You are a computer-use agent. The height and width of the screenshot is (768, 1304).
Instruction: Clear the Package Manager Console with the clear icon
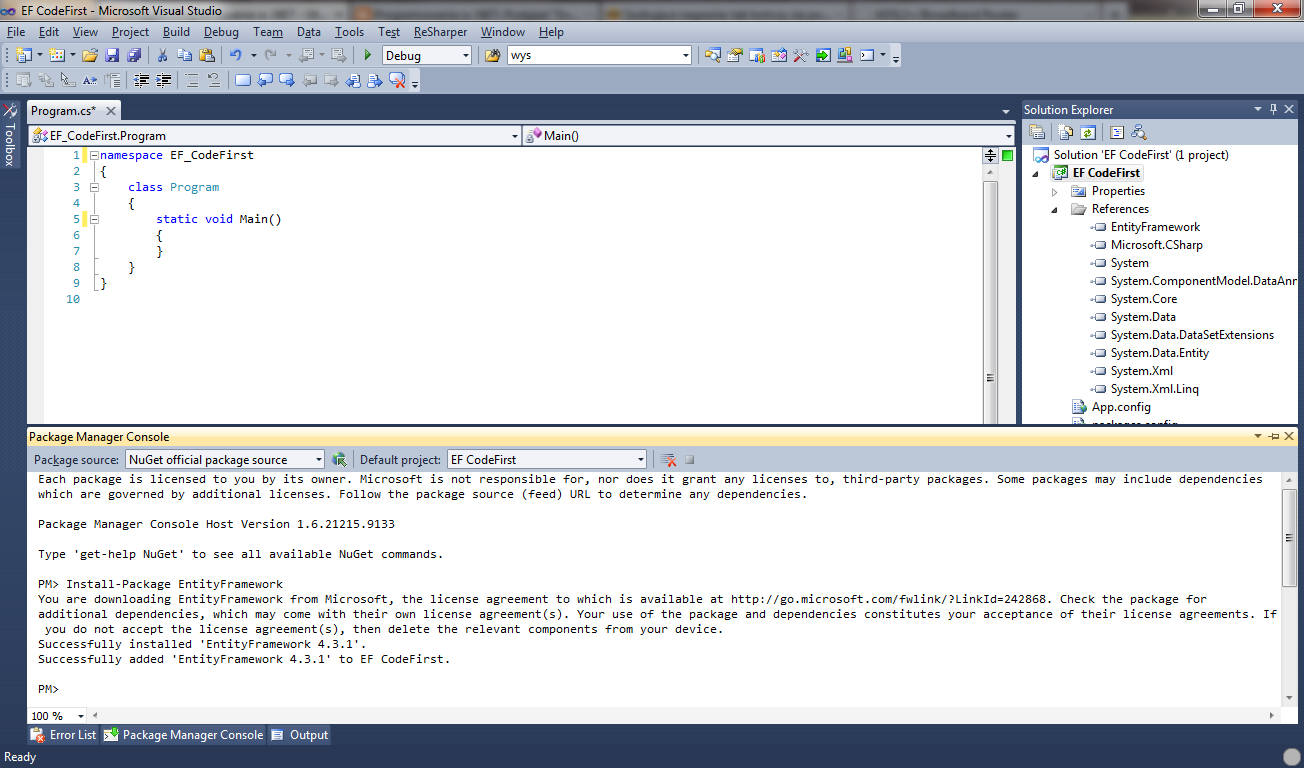668,460
